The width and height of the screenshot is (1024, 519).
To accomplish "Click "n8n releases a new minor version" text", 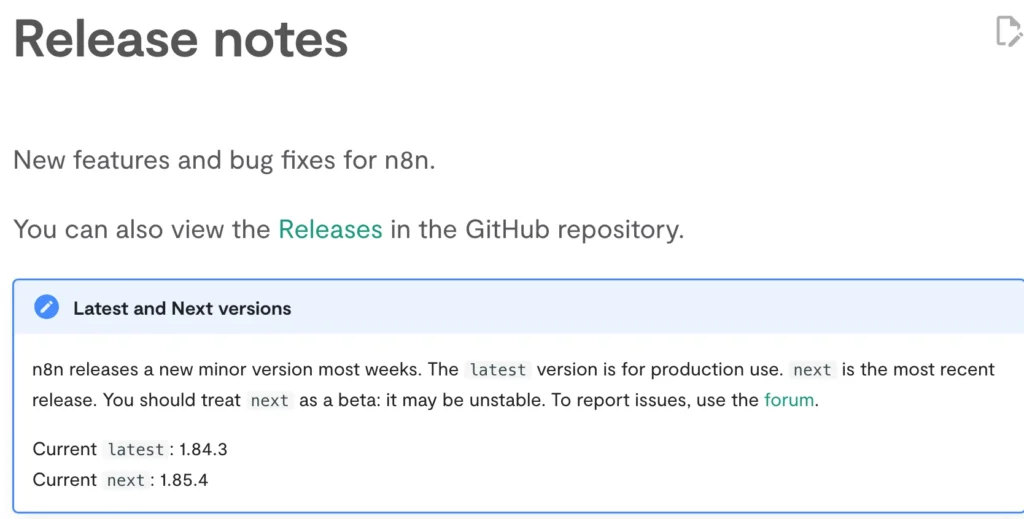I will 172,370.
